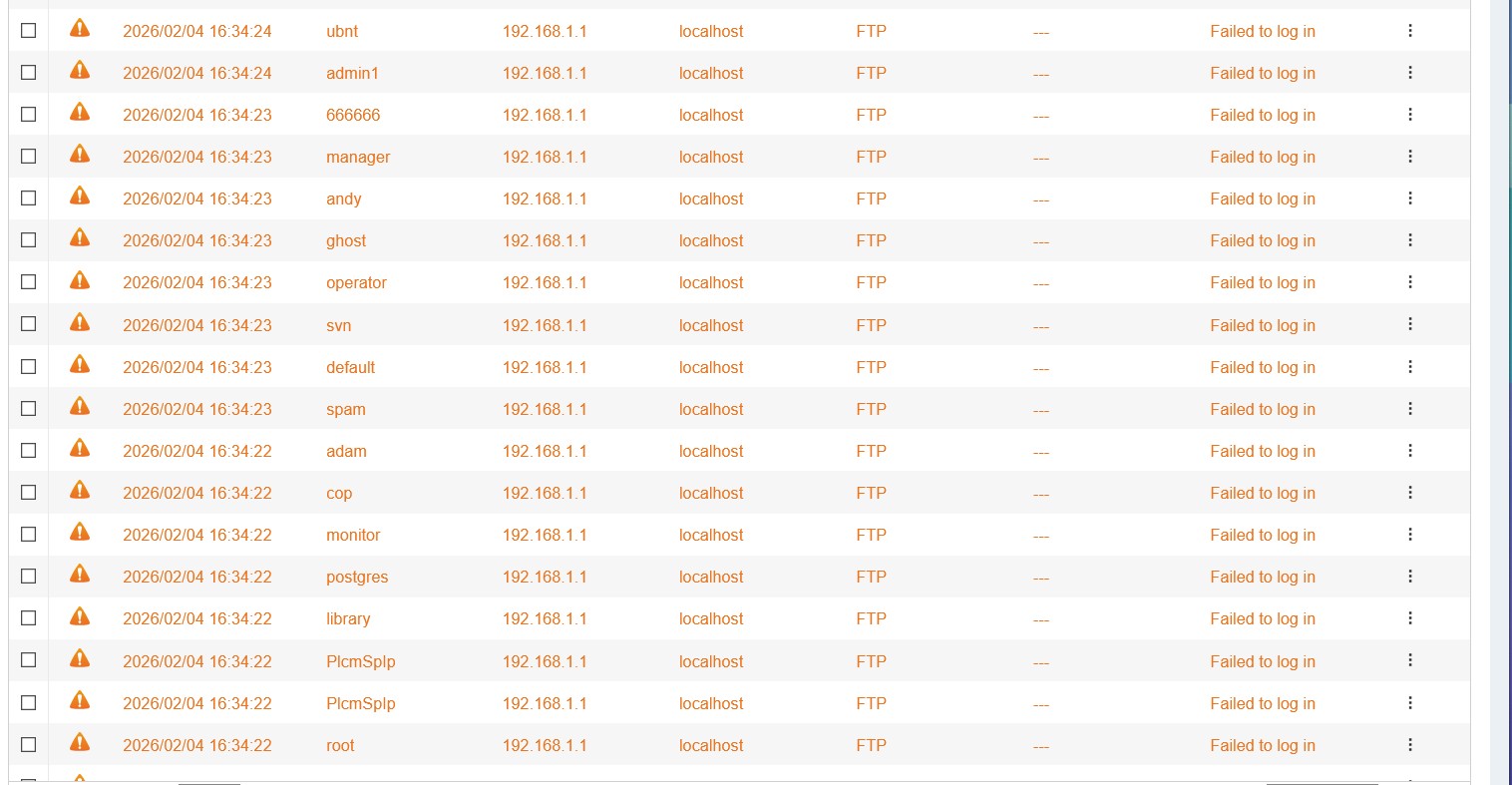Click the username link ubnt
This screenshot has height=785, width=1512.
[342, 31]
